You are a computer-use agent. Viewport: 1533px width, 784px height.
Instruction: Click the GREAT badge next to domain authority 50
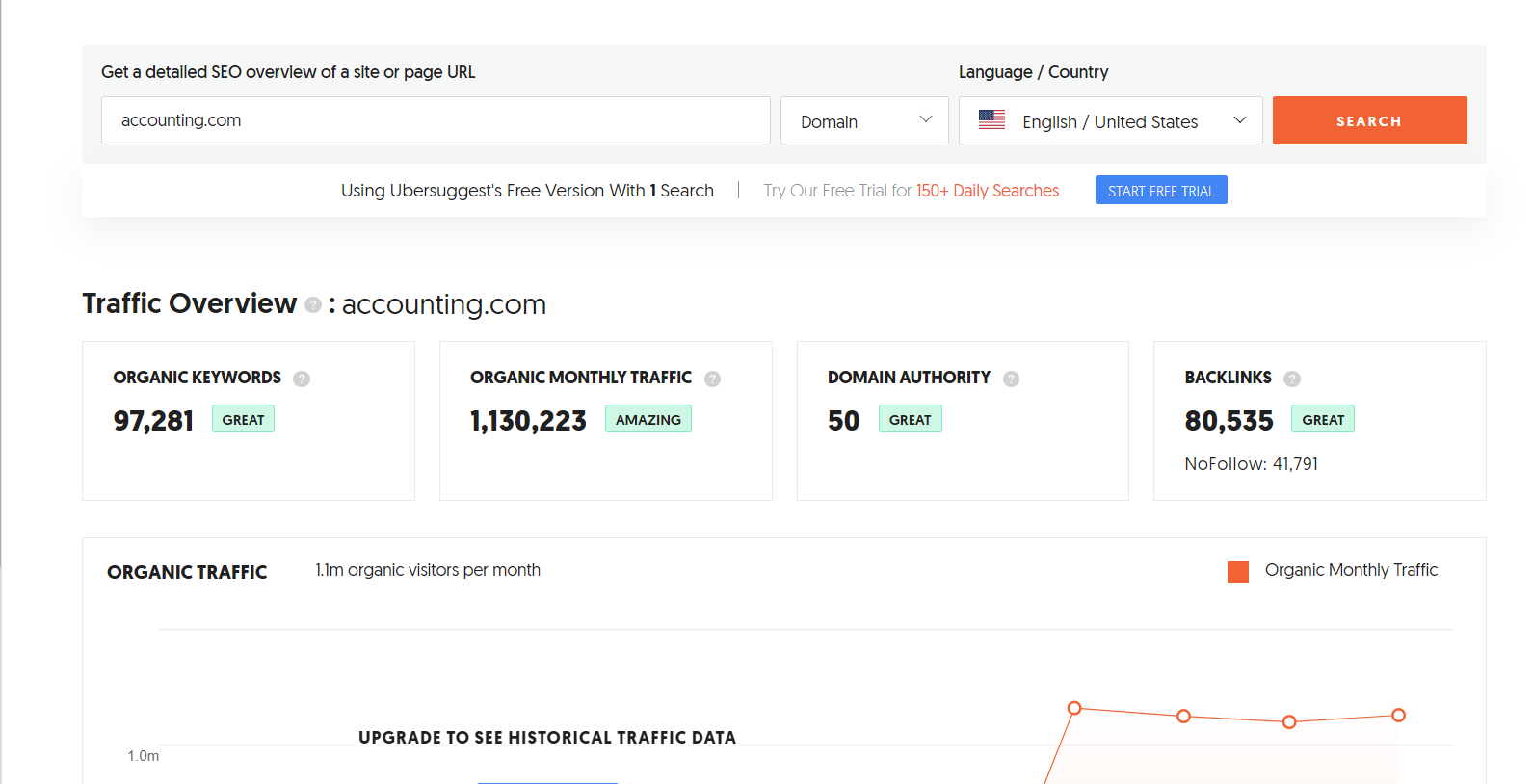[910, 419]
